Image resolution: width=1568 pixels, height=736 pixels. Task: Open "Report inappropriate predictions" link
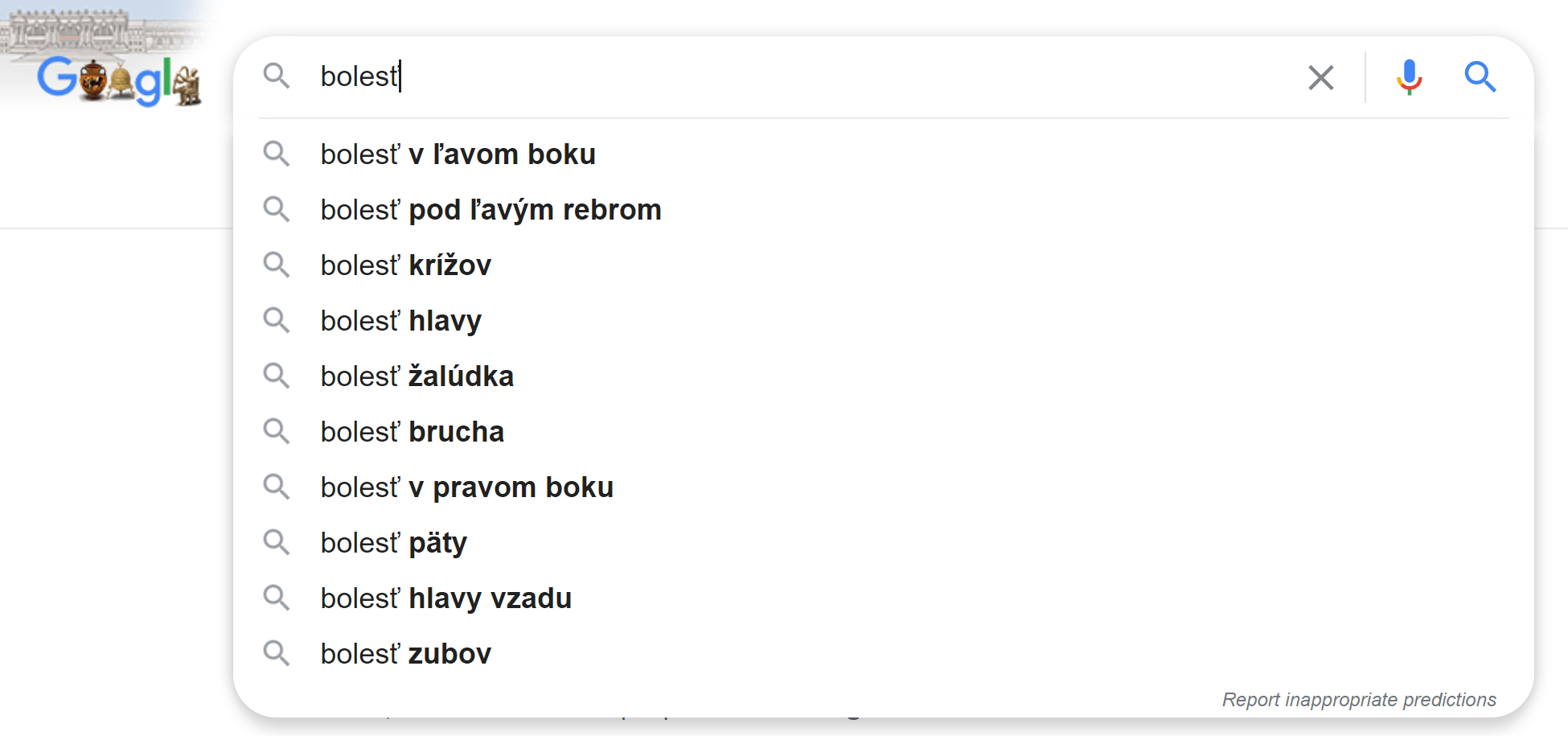(1358, 700)
